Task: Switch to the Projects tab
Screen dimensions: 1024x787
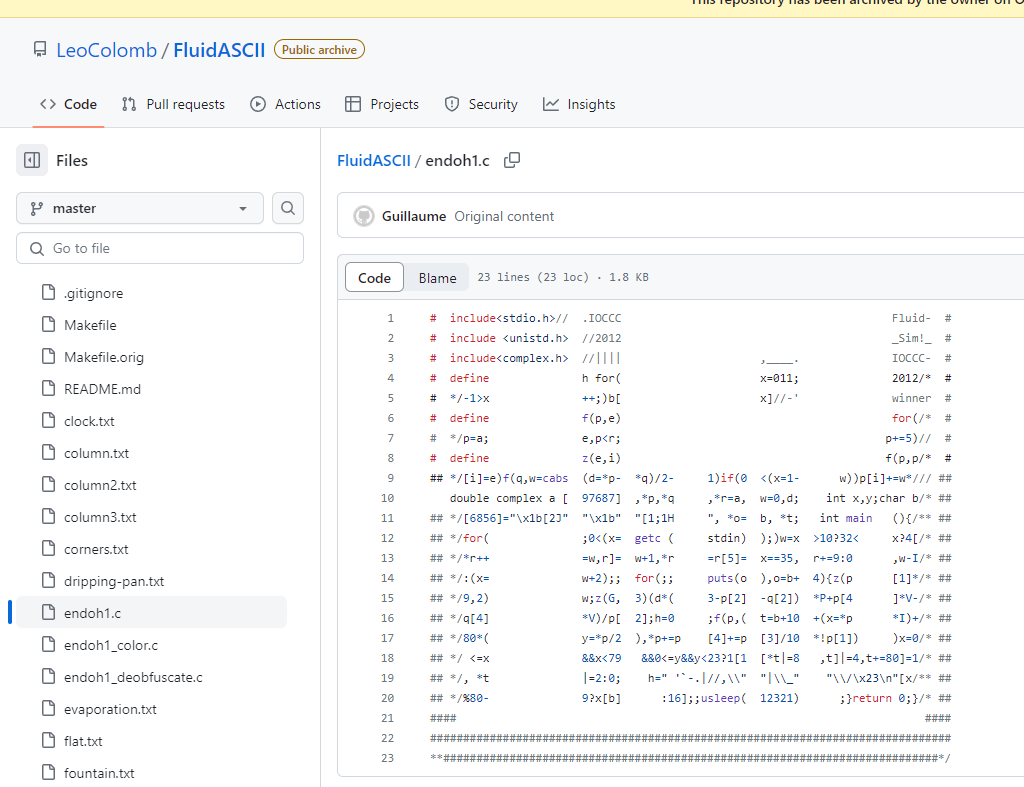Action: (x=382, y=104)
